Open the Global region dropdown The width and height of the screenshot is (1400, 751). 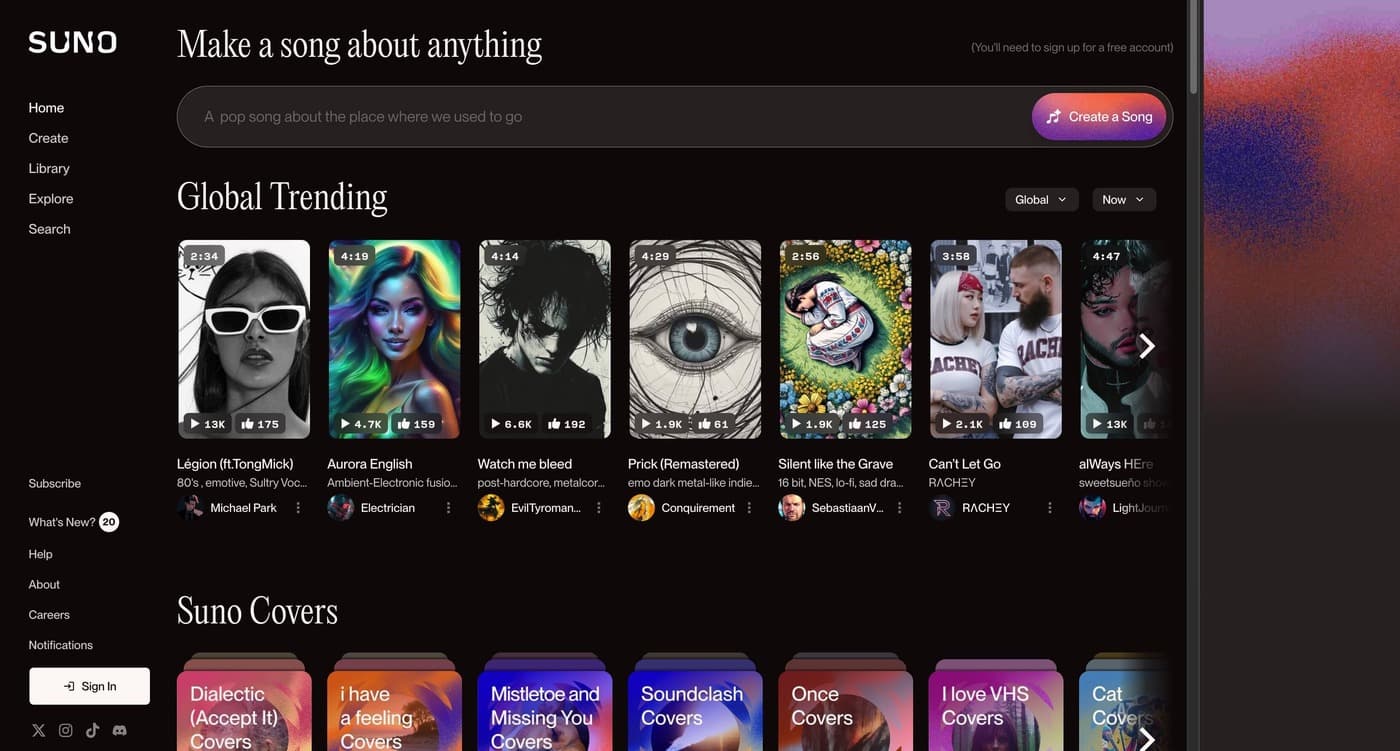click(x=1041, y=200)
